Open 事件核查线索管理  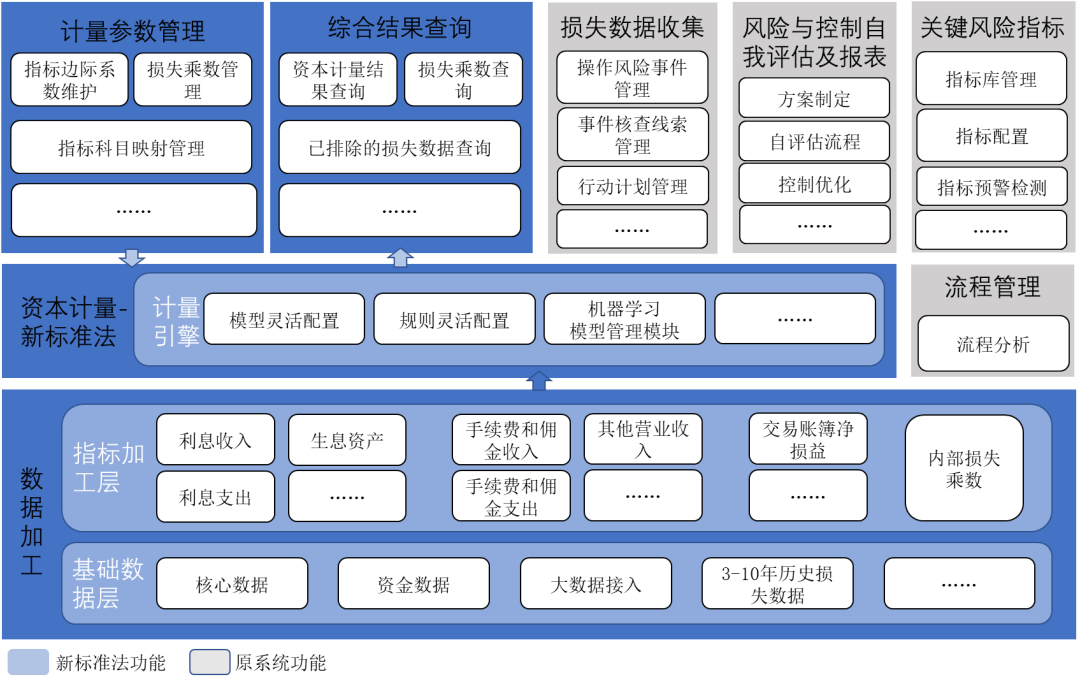(632, 135)
